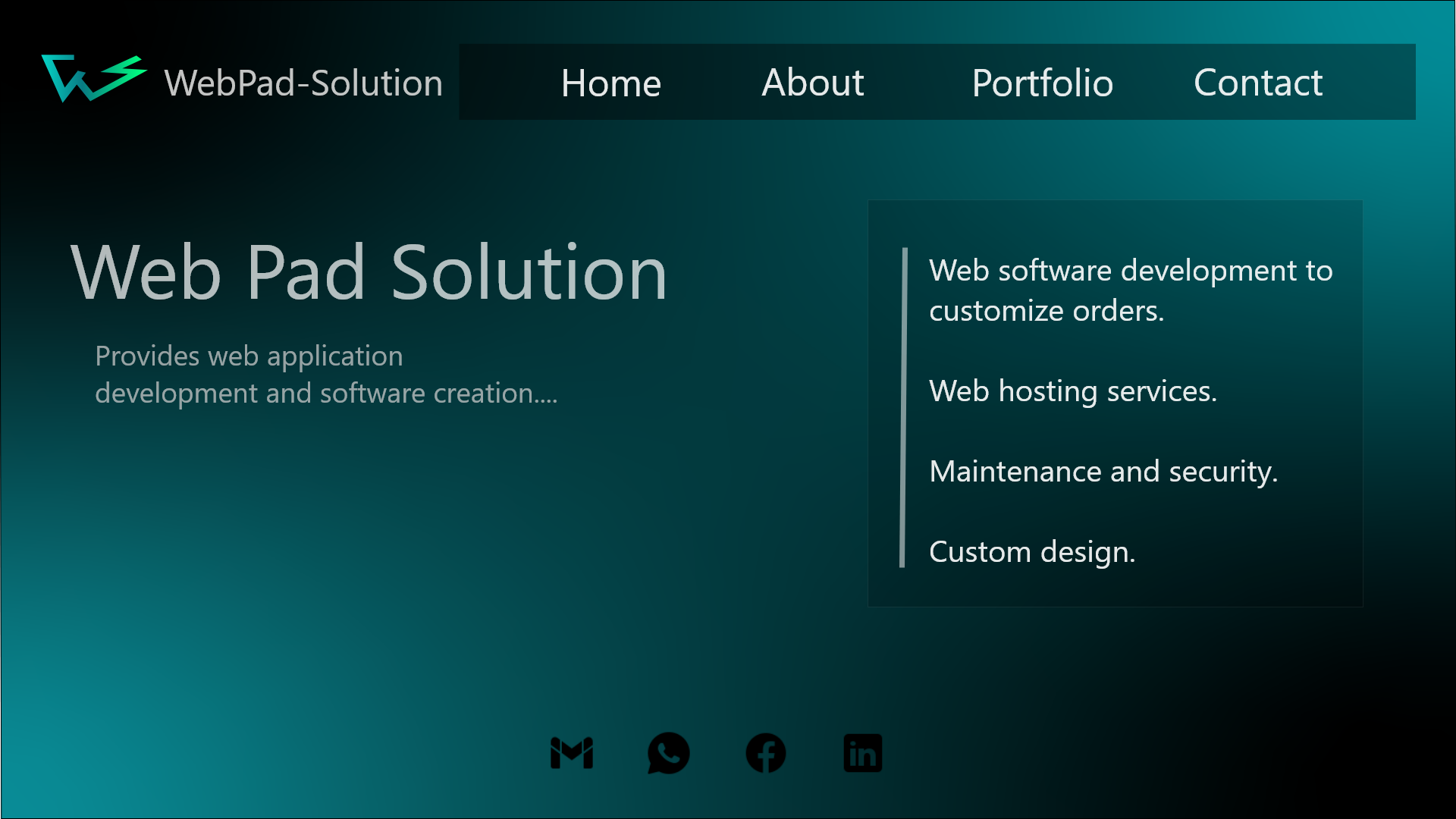Visit the Facebook page icon
Viewport: 1456px width, 819px height.
(766, 753)
